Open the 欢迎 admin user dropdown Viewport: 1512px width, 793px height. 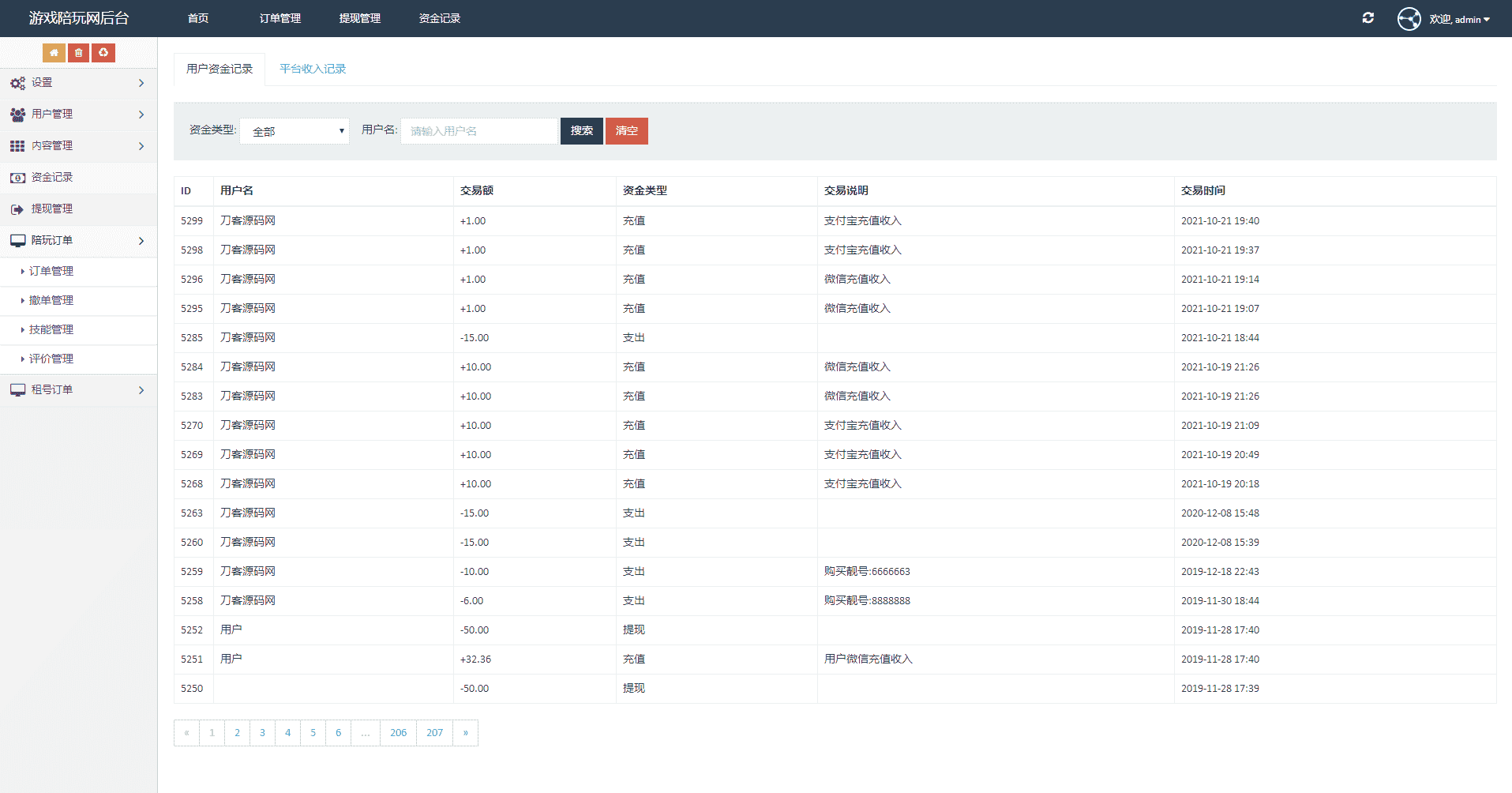(x=1459, y=19)
